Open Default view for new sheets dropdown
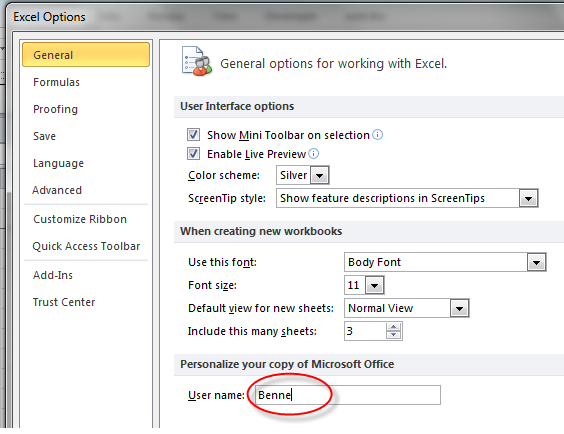The image size is (564, 434). point(459,309)
